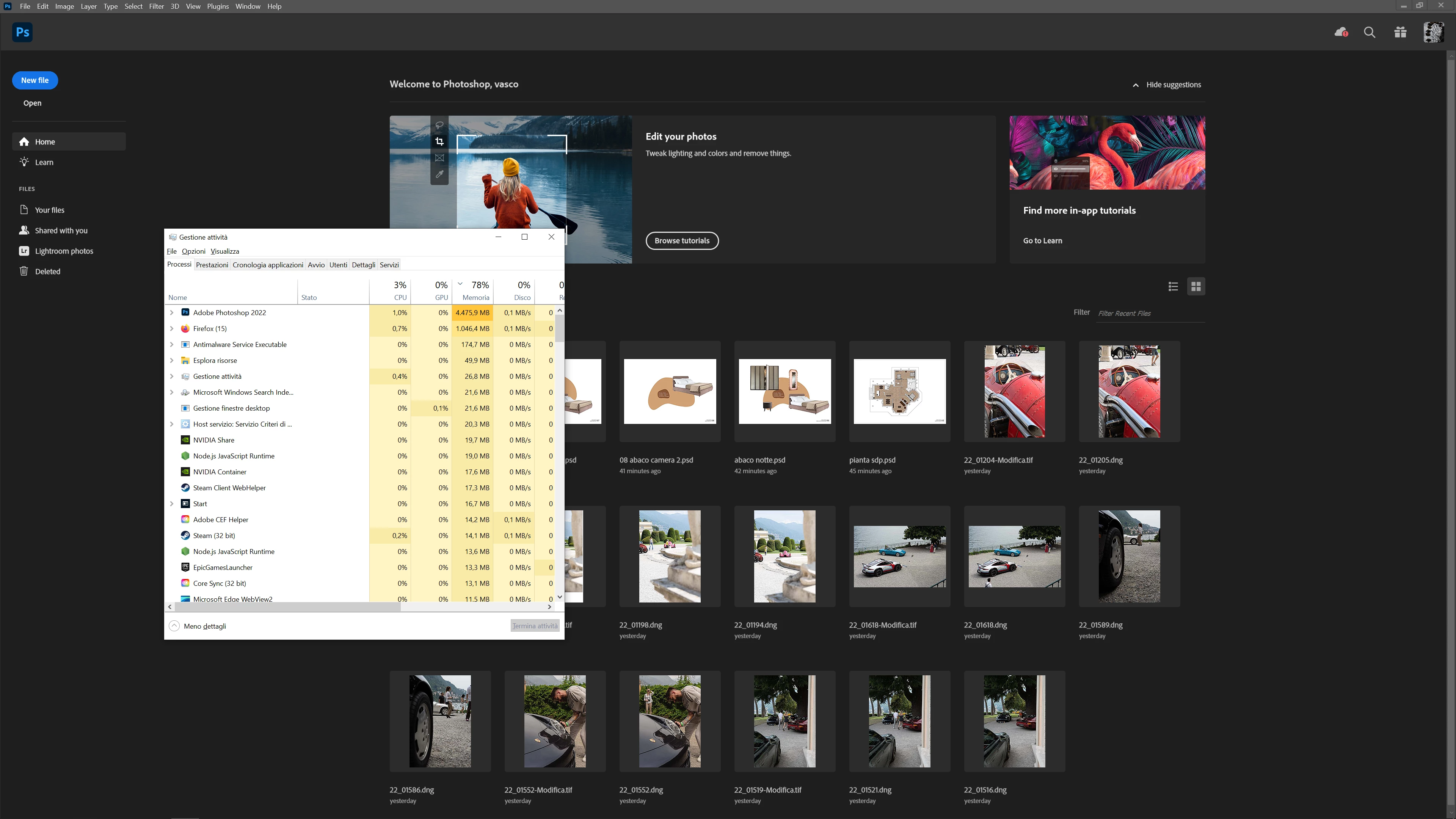The width and height of the screenshot is (1456, 819).
Task: Expand Antimalware Service Executable row
Action: [x=172, y=344]
